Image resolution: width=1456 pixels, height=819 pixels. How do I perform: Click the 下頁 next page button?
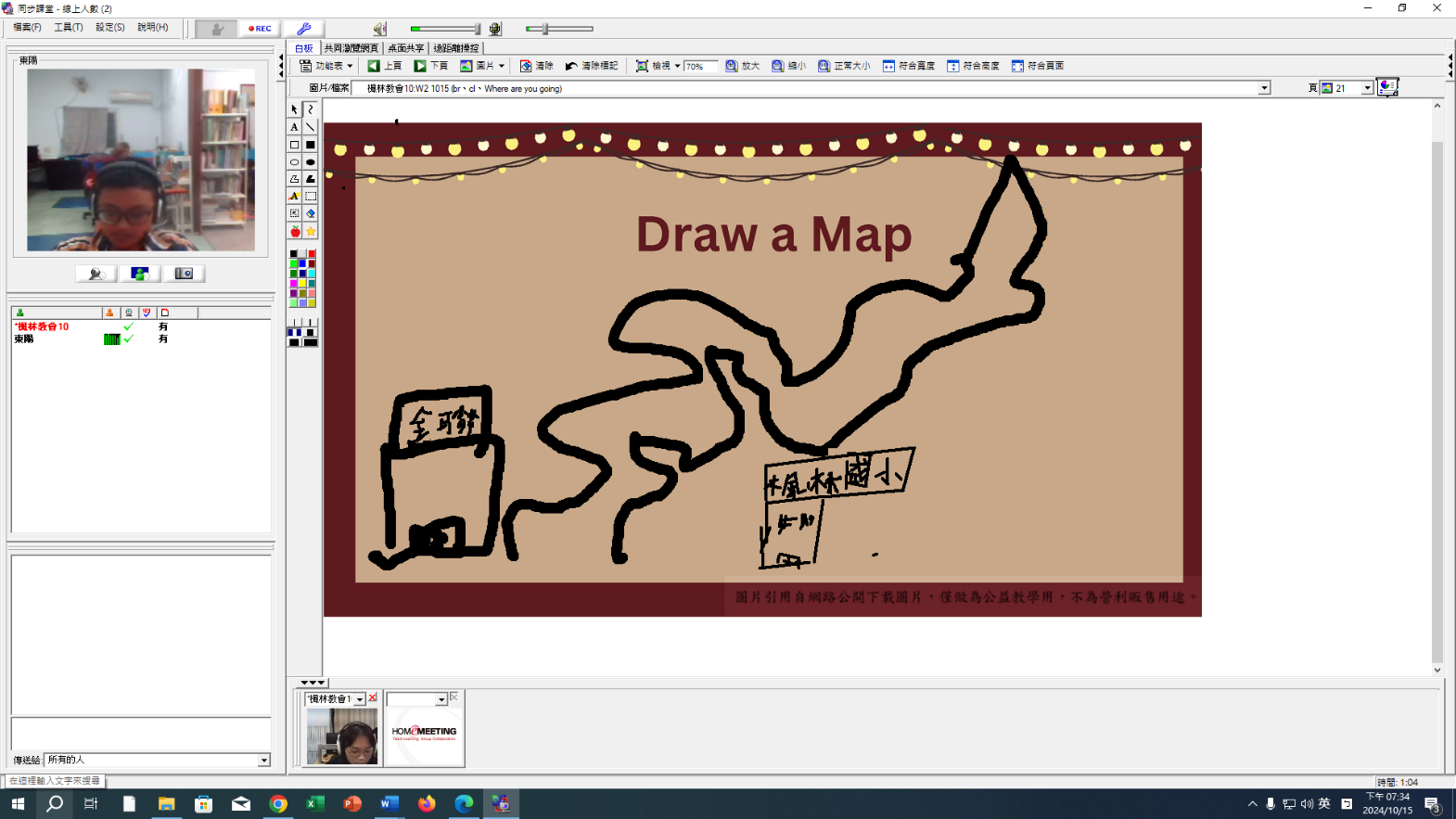[431, 66]
